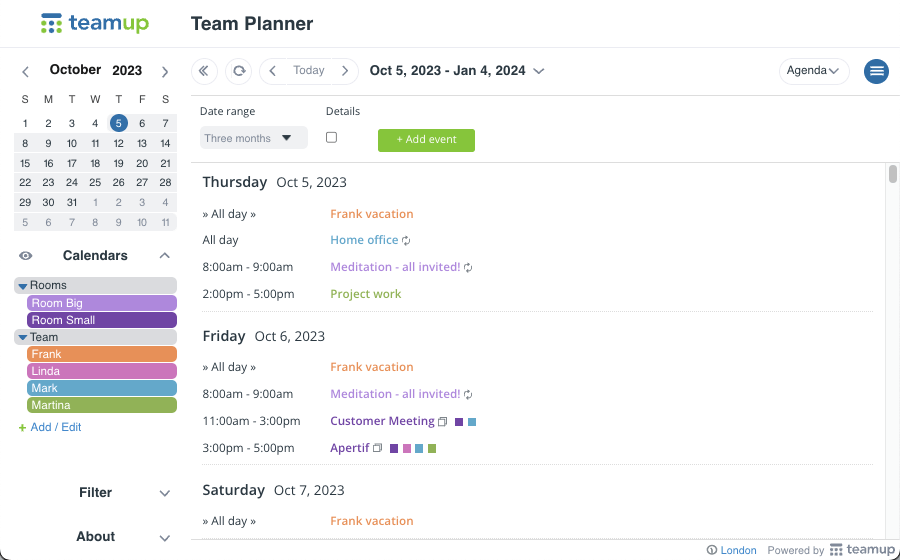This screenshot has width=900, height=560.
Task: Go to next date range arrow
Action: [345, 71]
